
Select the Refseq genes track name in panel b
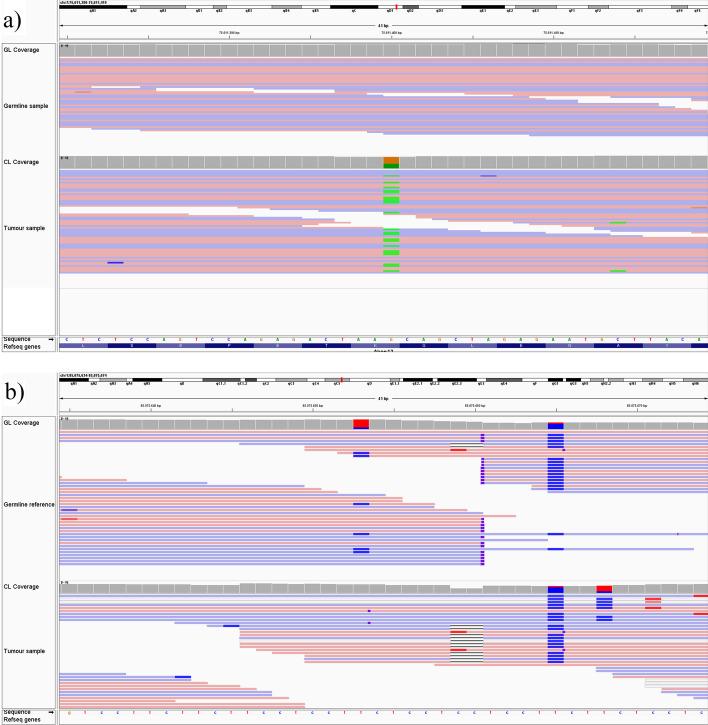tap(22, 720)
